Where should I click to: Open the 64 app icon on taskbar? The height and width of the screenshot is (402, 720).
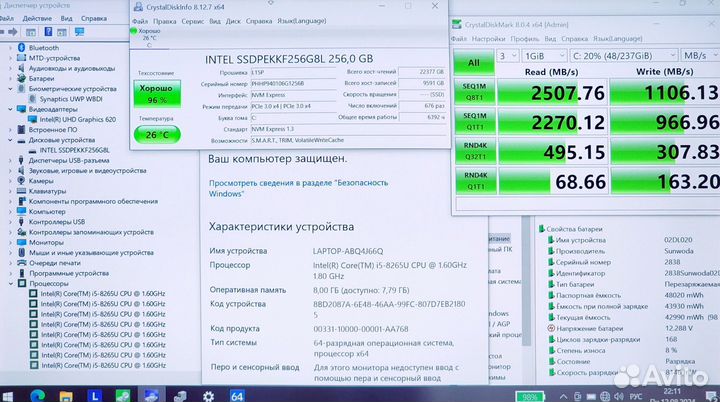point(237,396)
